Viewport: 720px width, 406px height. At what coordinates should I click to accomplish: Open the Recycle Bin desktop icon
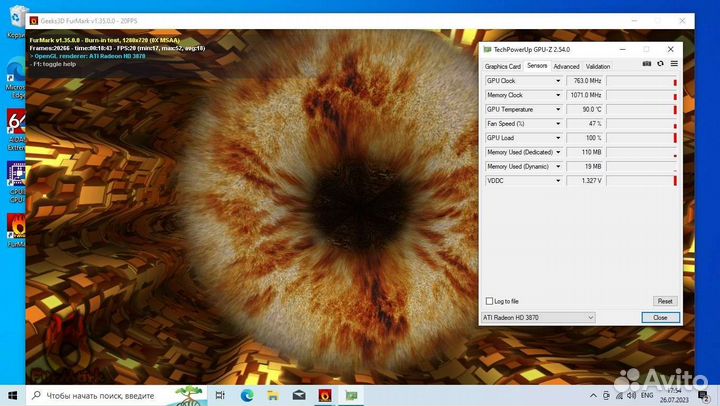click(17, 21)
